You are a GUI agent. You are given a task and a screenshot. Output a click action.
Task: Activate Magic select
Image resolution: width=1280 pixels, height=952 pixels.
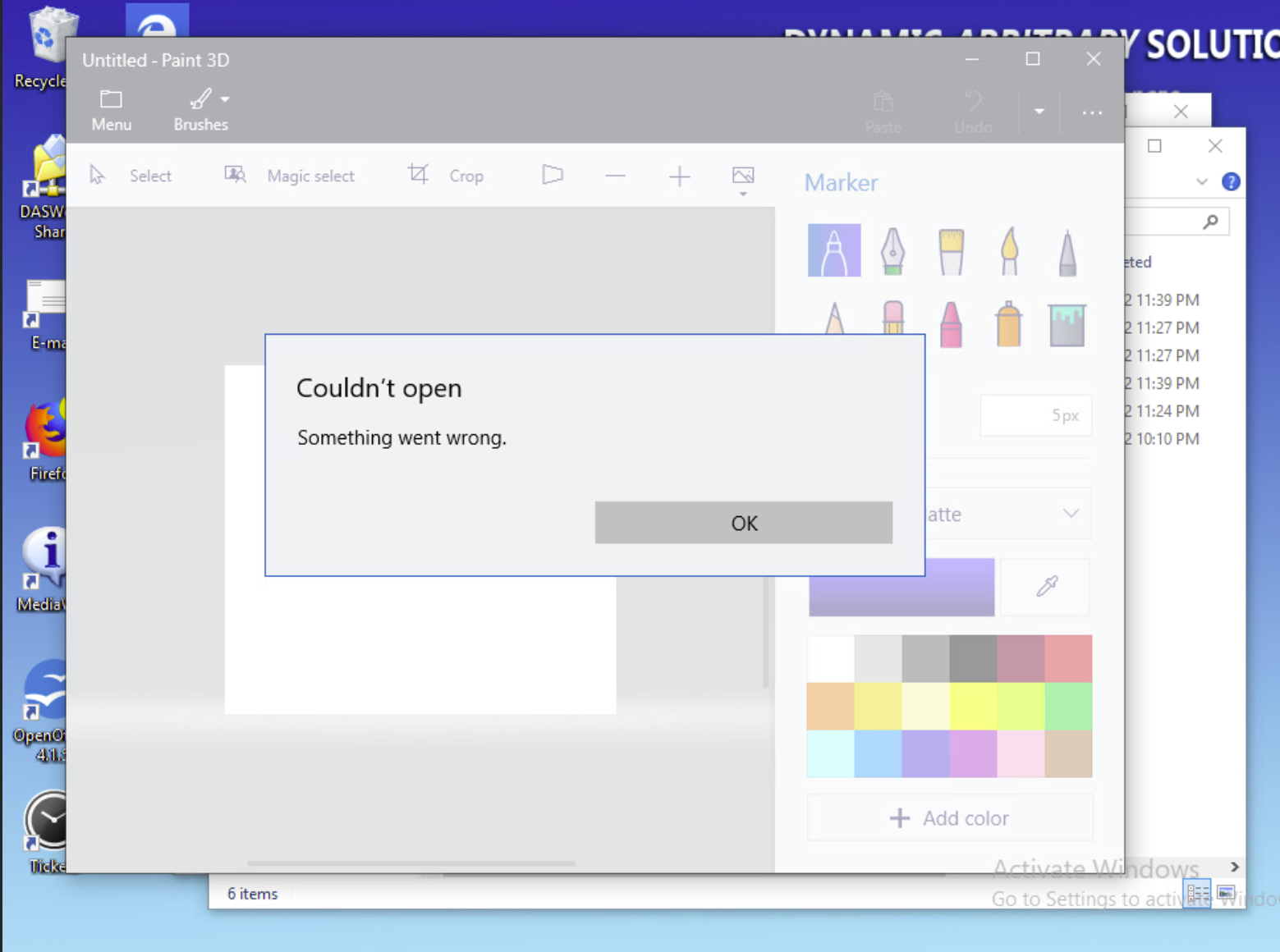click(290, 176)
